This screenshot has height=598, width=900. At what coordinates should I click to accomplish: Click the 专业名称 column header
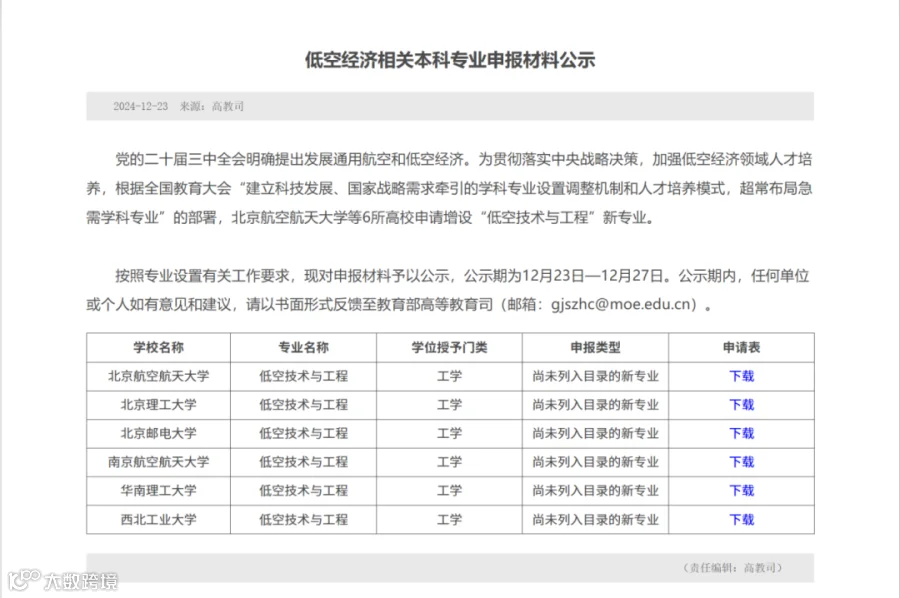(x=304, y=348)
